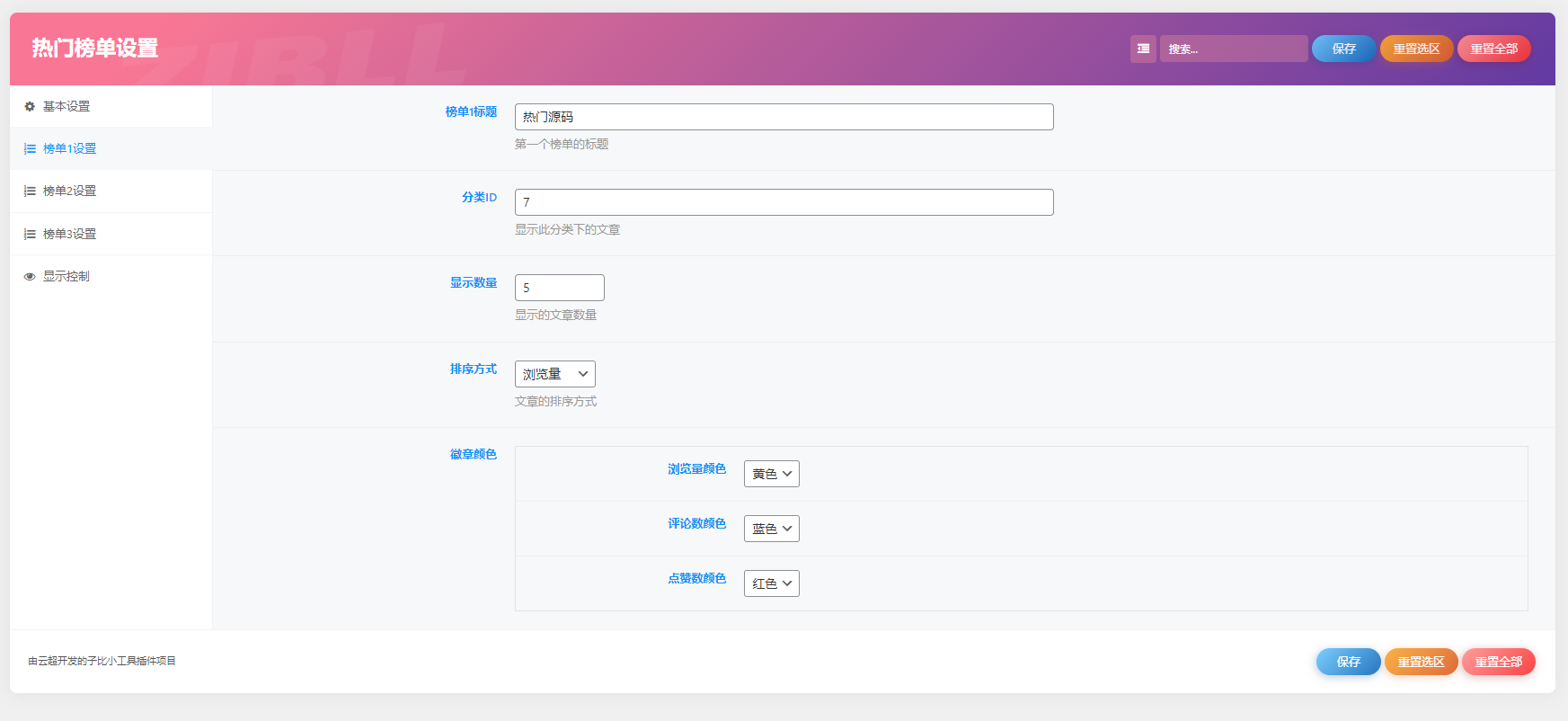Click the 榜单1标题 text field with 热门源码
Image resolution: width=1568 pixels, height=721 pixels.
784,117
